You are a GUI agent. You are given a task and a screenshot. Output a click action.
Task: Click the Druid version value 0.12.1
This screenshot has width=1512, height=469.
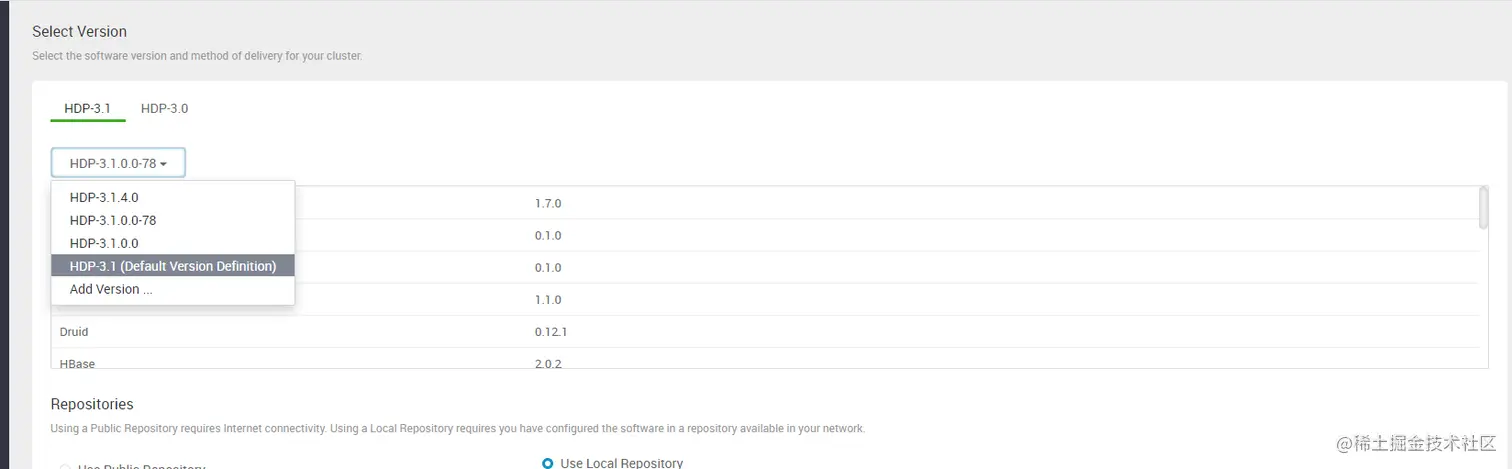tap(551, 331)
